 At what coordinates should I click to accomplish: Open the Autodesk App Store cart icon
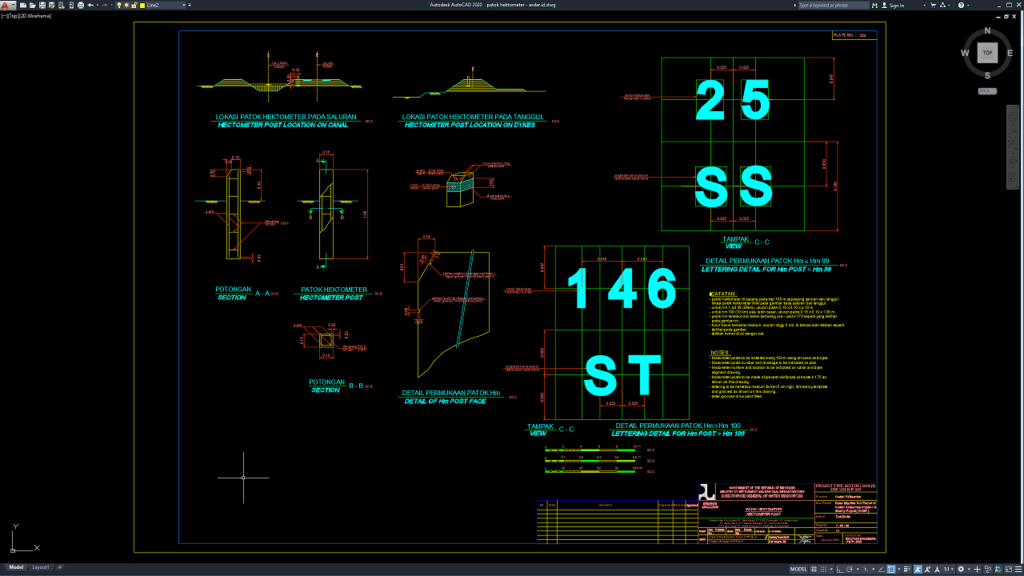[933, 7]
